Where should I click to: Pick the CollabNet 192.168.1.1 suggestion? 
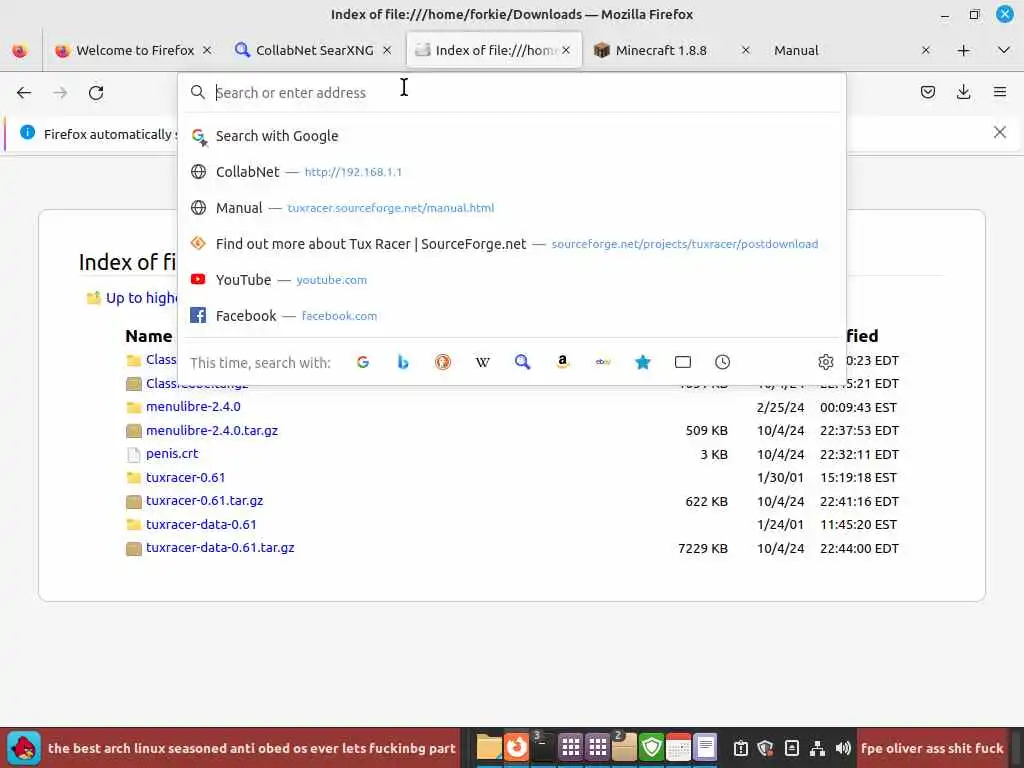(512, 172)
